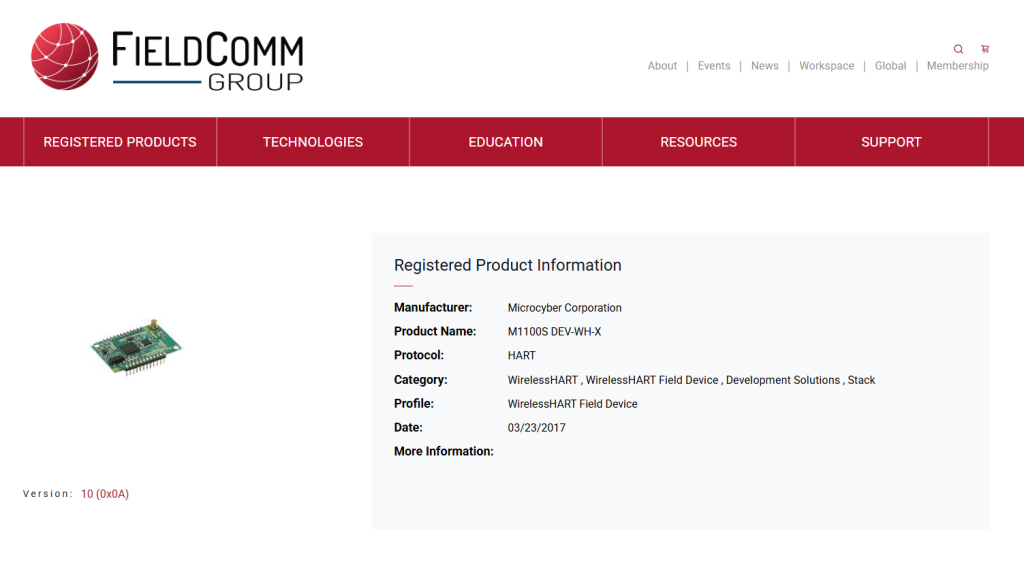1024x570 pixels.
Task: Click the Microcyber Corporation manufacturer text
Action: 565,308
